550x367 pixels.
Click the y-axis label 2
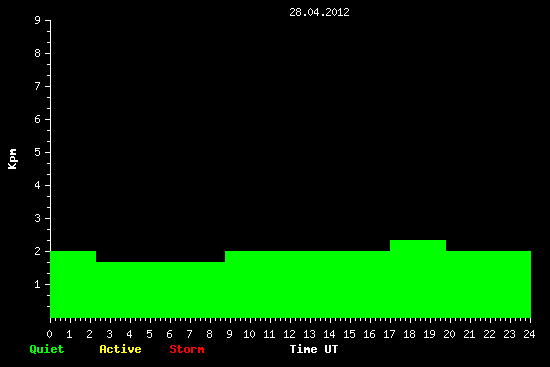(x=38, y=251)
